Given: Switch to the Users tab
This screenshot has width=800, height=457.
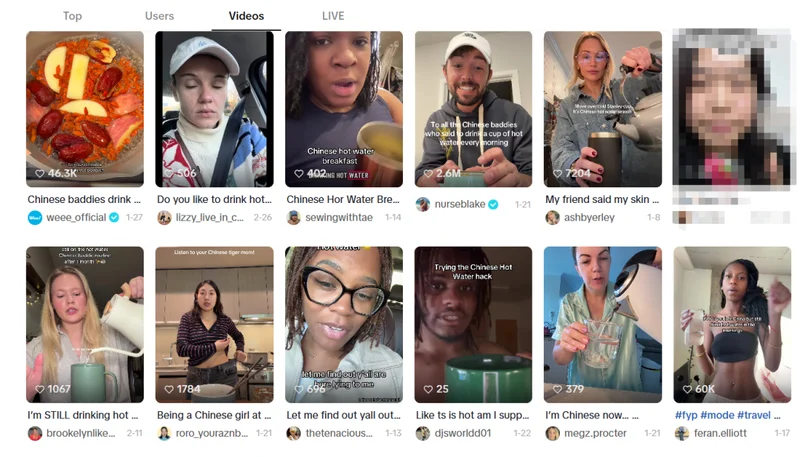Looking at the screenshot, I should (x=159, y=16).
